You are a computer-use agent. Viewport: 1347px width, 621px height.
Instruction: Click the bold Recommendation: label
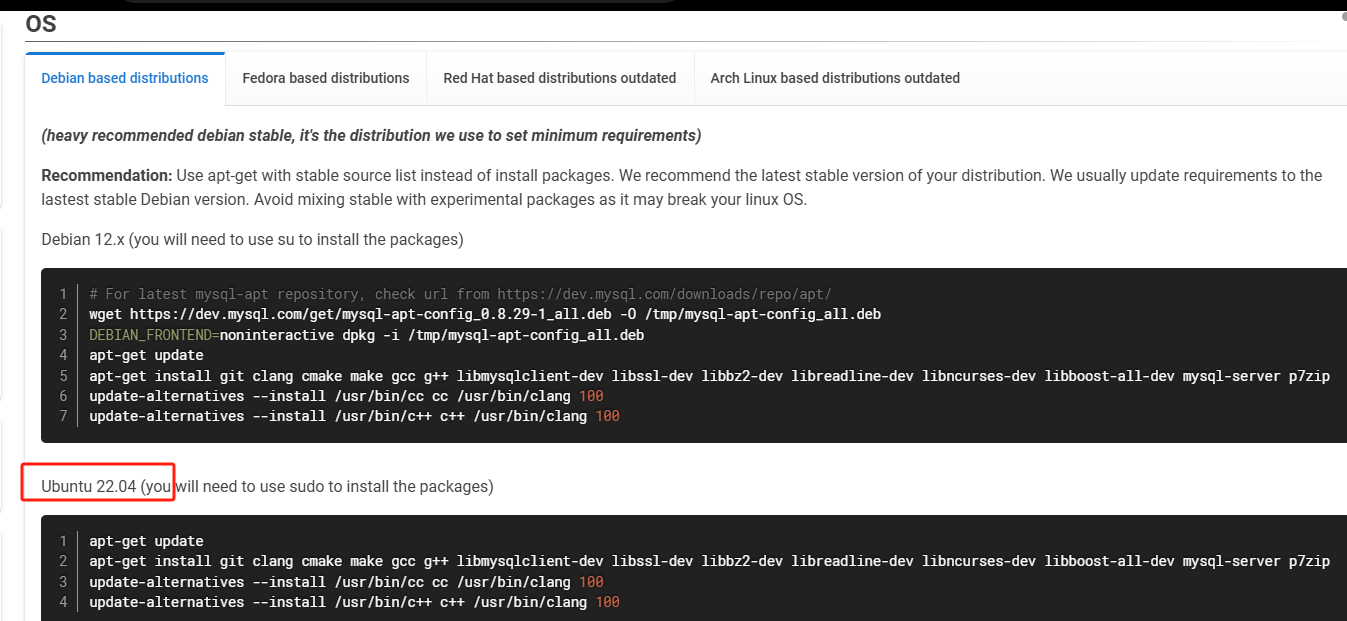(x=106, y=176)
